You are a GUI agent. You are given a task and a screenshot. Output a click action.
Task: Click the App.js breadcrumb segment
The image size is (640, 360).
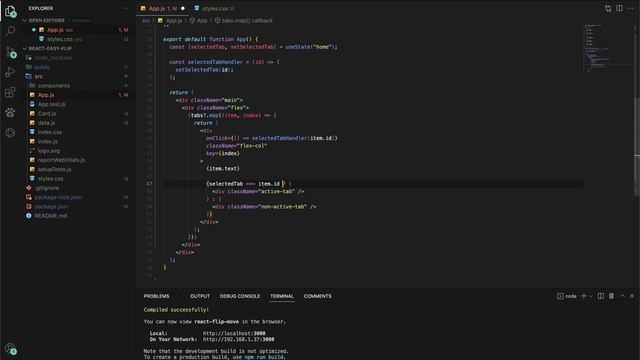174,20
